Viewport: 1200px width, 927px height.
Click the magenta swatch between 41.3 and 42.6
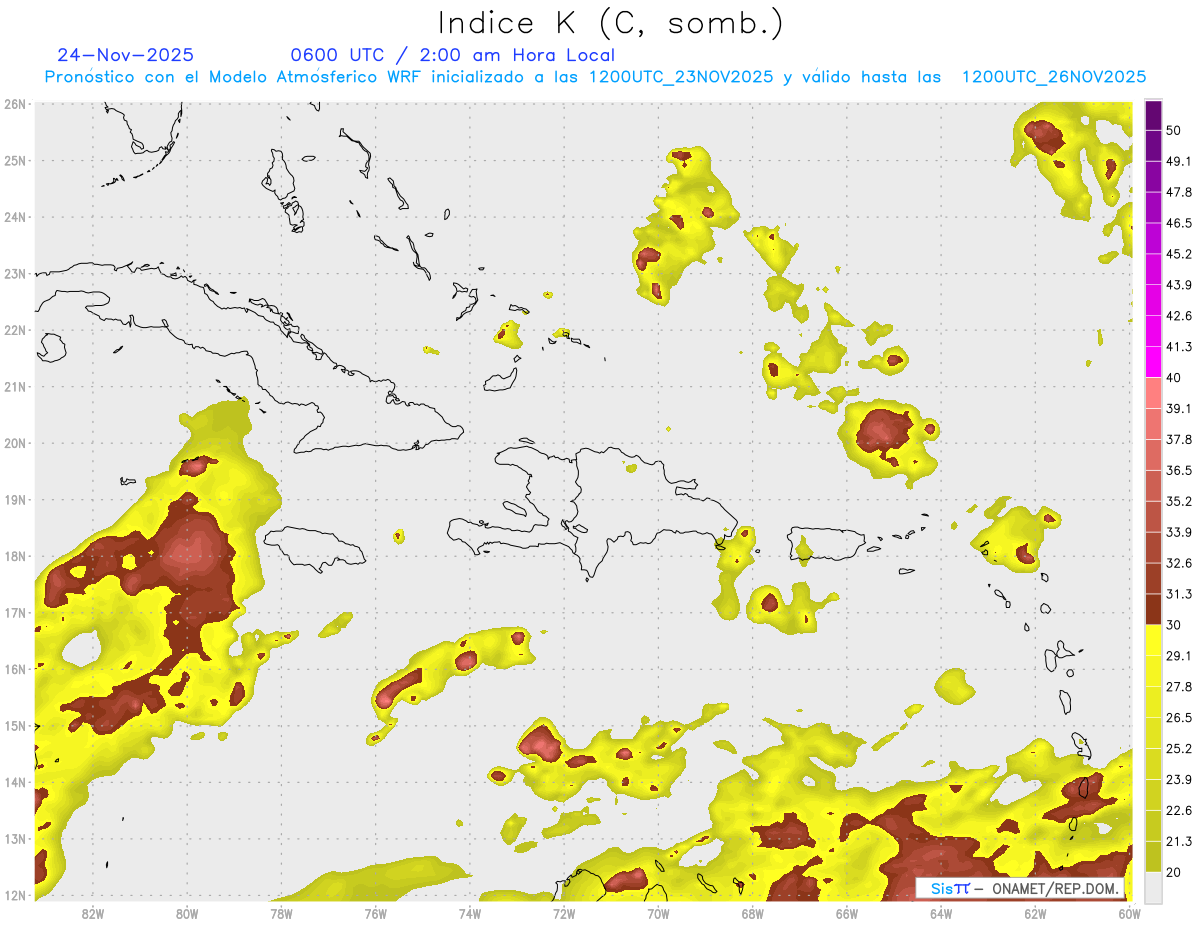point(1153,331)
